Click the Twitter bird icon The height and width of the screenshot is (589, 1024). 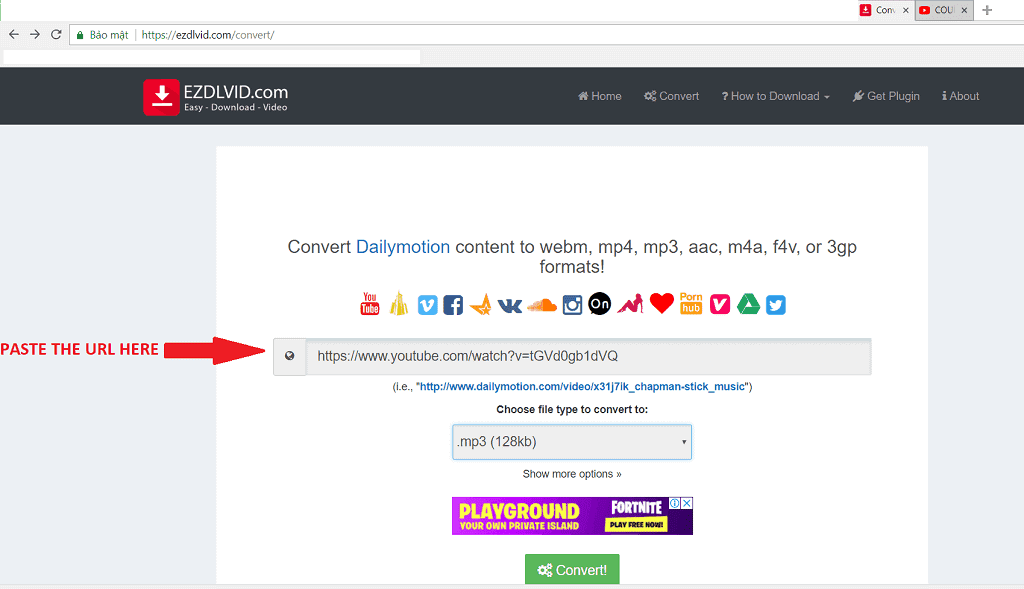776,305
